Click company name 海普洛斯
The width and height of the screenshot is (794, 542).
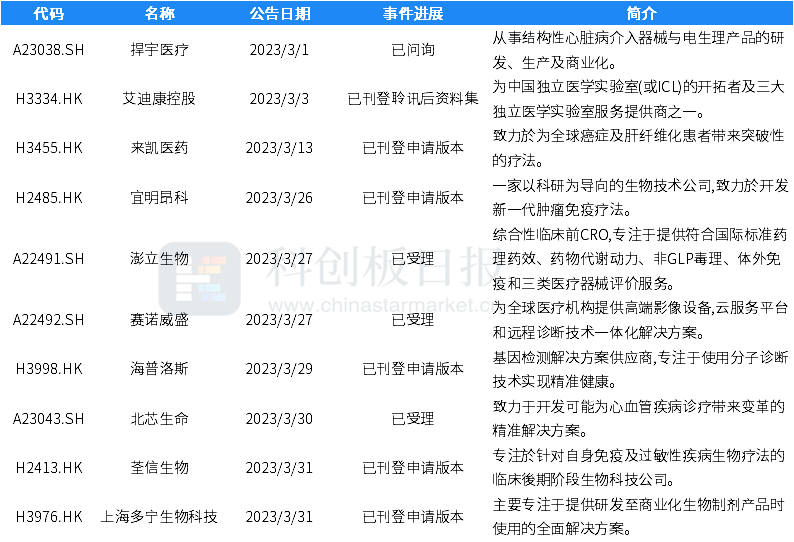(x=160, y=369)
